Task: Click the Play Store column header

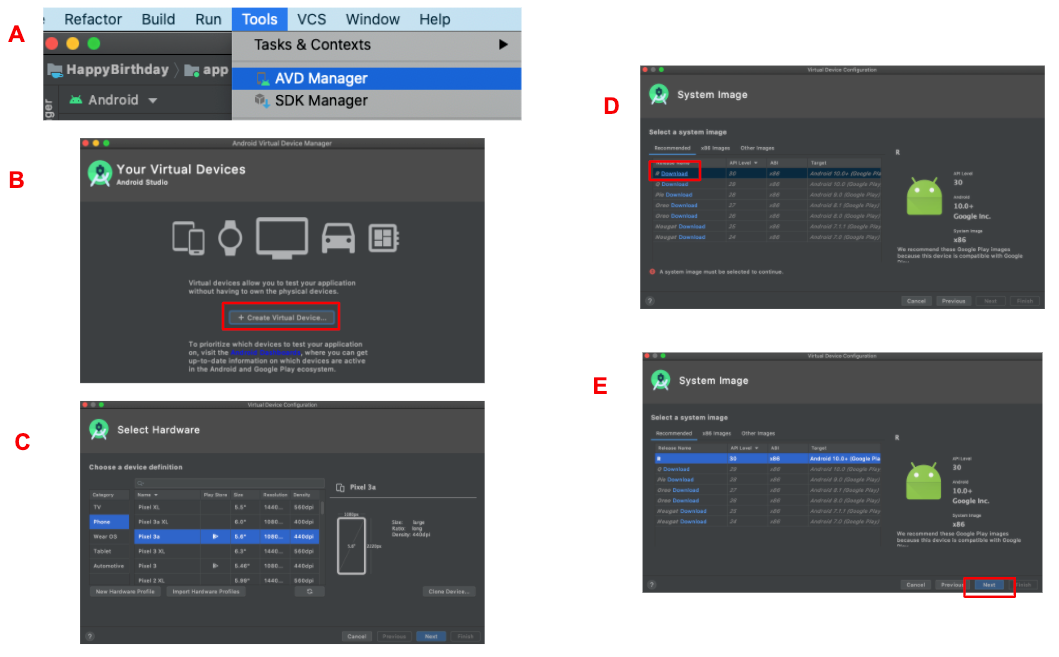Action: tap(215, 495)
